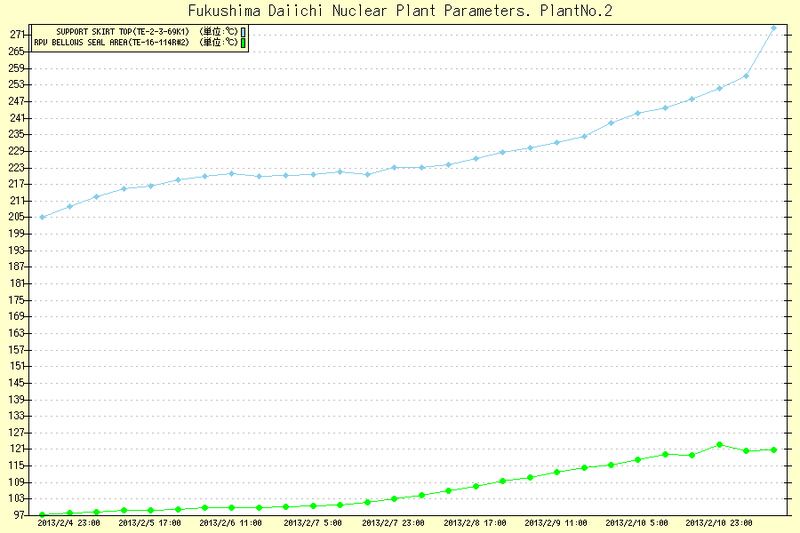Click x-axis label '2013/2/7 23:00'
The height and width of the screenshot is (533, 800).
click(393, 523)
